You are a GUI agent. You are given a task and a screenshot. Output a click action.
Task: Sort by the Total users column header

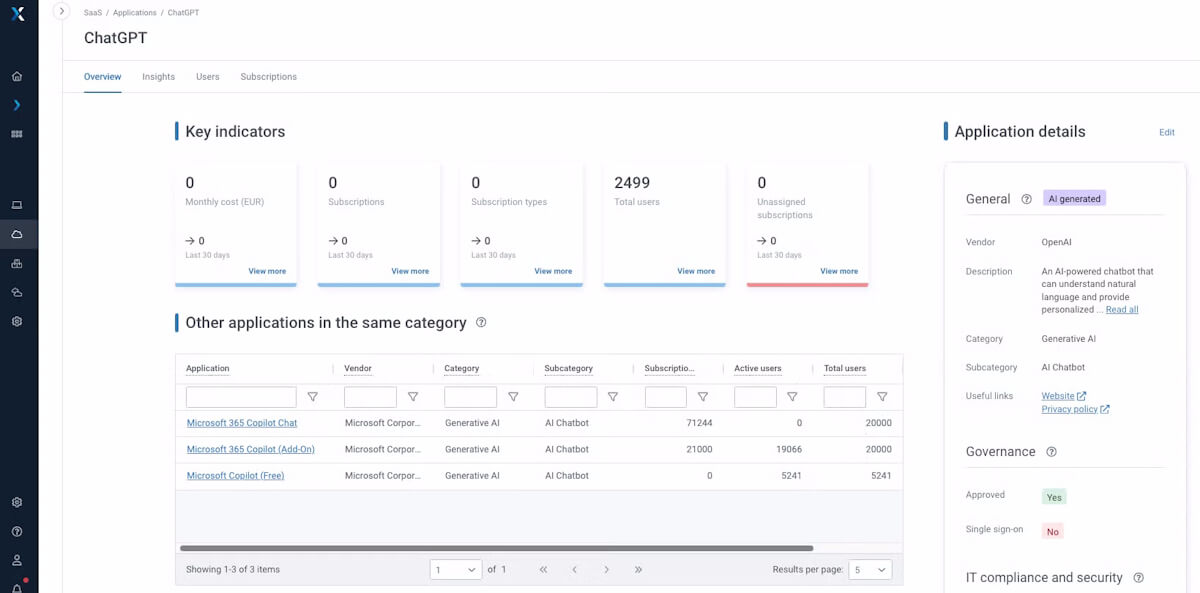pyautogui.click(x=845, y=368)
